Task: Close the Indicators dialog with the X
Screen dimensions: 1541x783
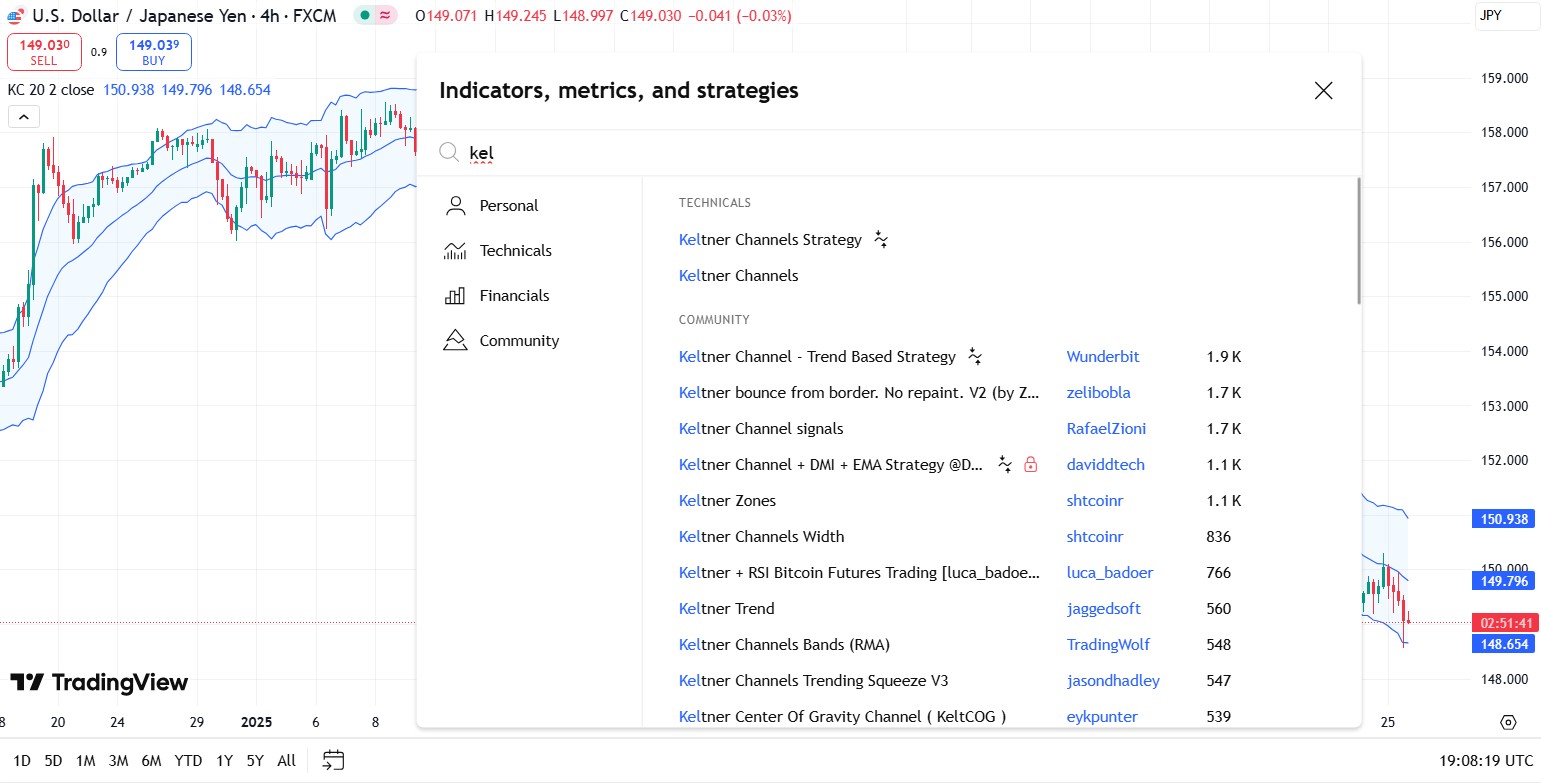Action: point(1323,91)
